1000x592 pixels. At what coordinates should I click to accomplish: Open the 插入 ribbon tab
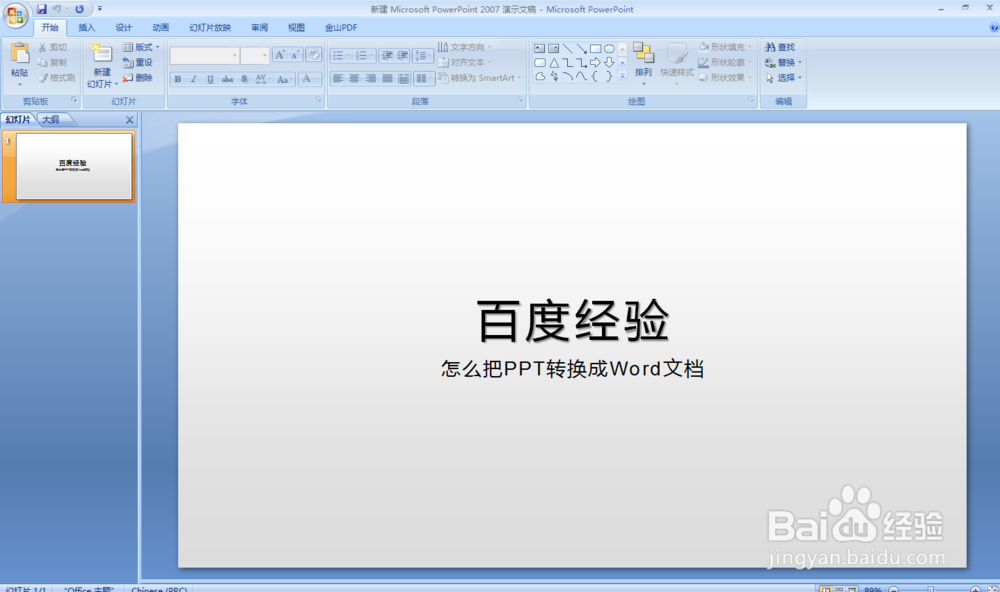[86, 27]
